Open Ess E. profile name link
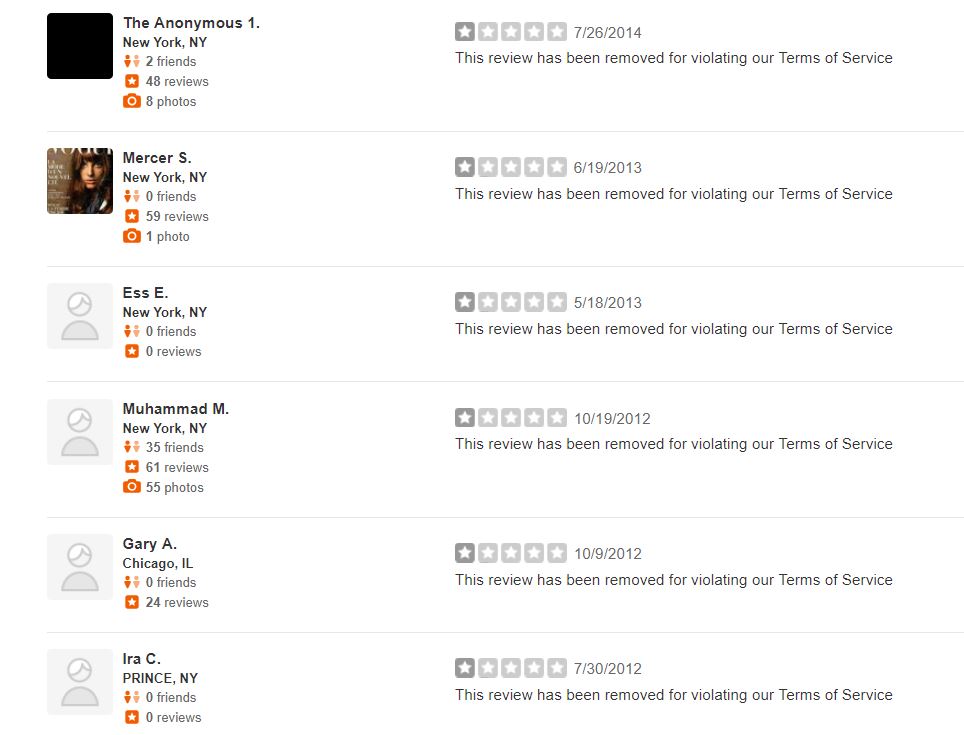Viewport: 964px width, 735px height. [145, 293]
